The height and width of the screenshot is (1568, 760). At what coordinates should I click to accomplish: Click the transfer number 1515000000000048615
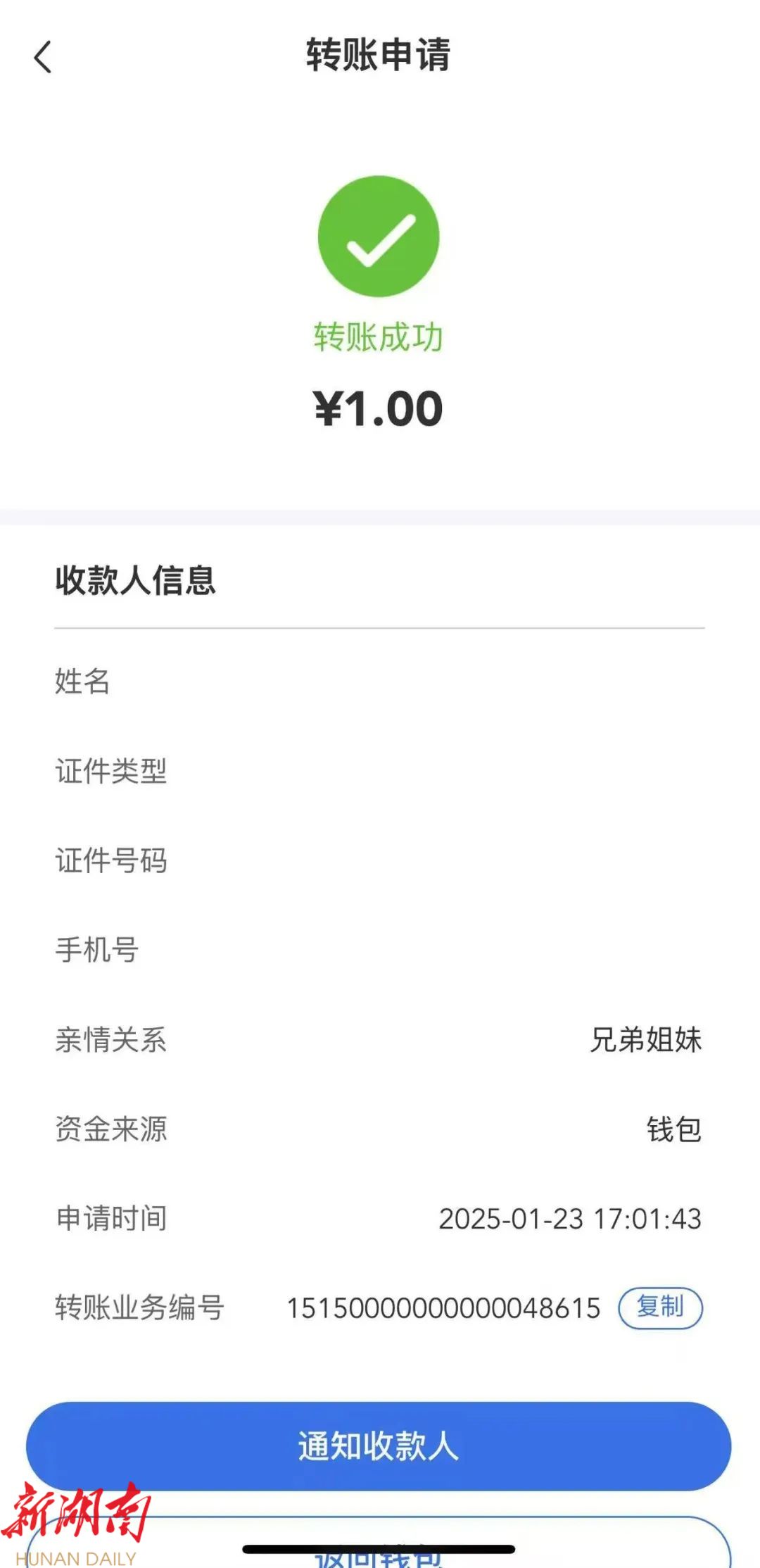(443, 1308)
